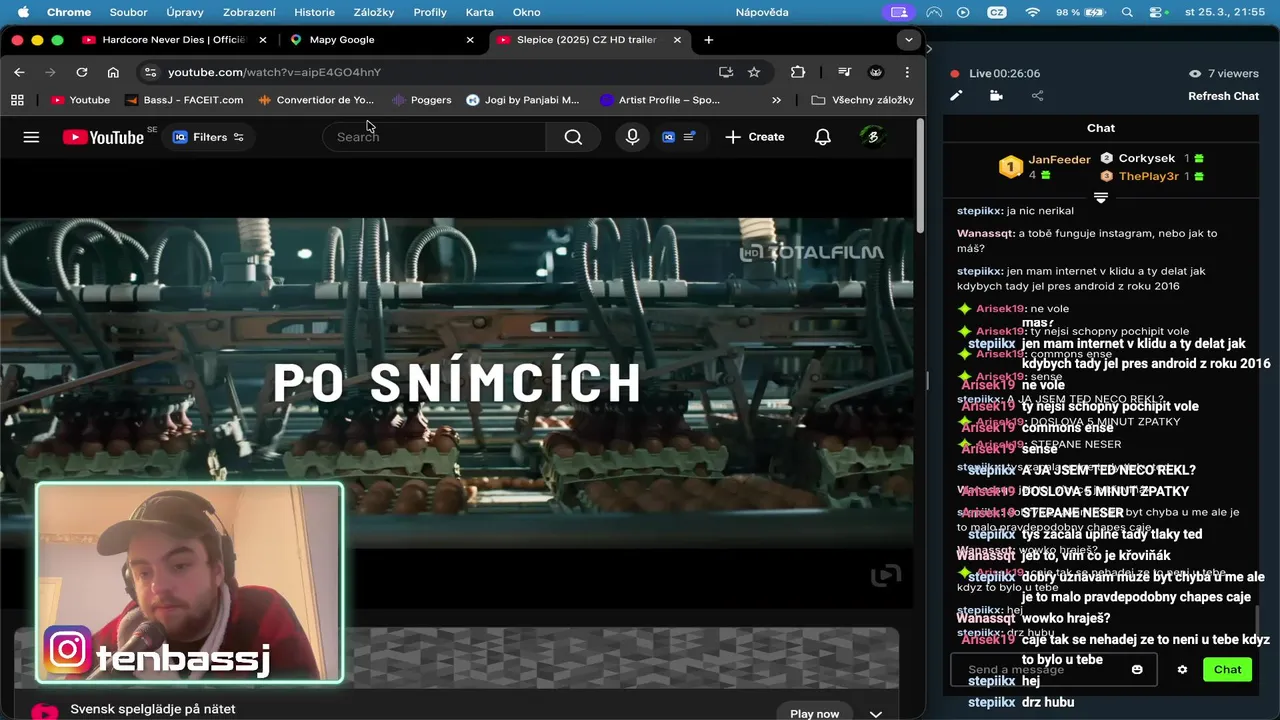Viewport: 1280px width, 720px height.
Task: Open the Chrome extensions puzzle icon
Action: coord(797,72)
